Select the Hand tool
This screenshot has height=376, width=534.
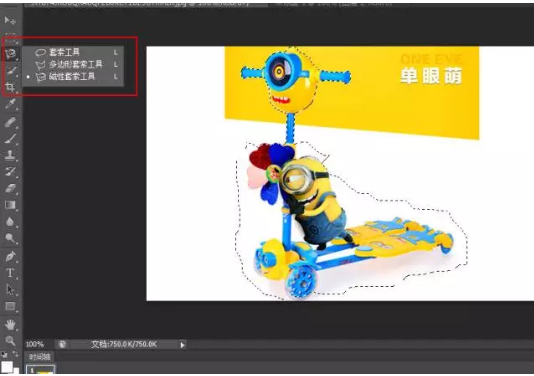[11, 325]
